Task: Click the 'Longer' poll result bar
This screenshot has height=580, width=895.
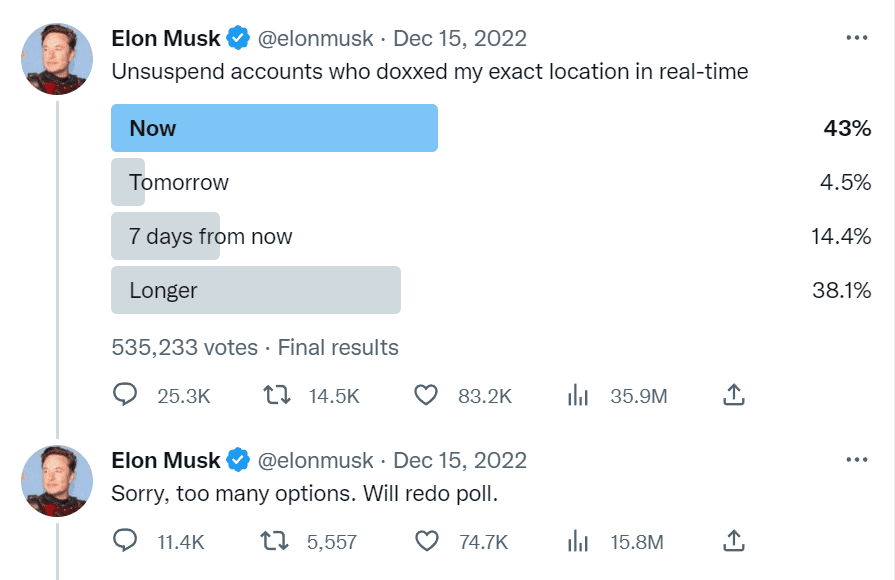Action: (x=256, y=290)
